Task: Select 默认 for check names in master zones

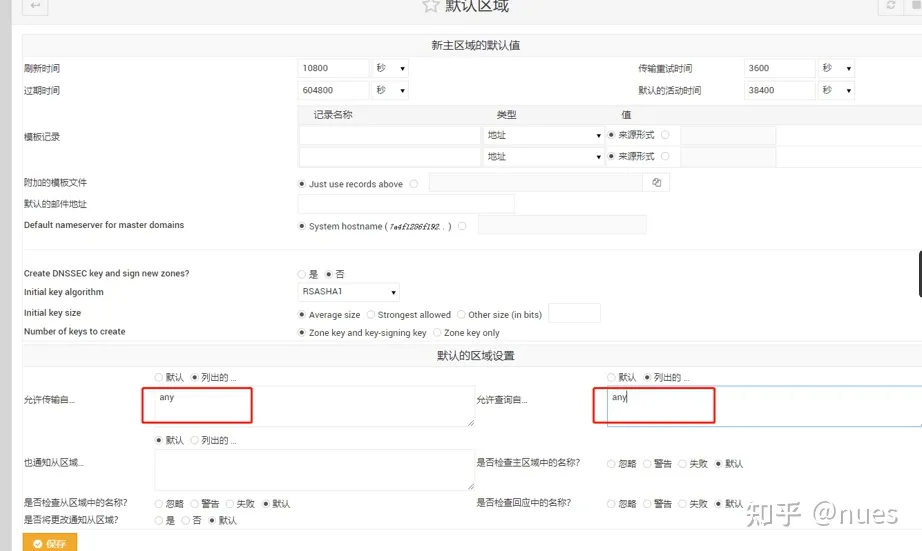Action: (x=718, y=463)
